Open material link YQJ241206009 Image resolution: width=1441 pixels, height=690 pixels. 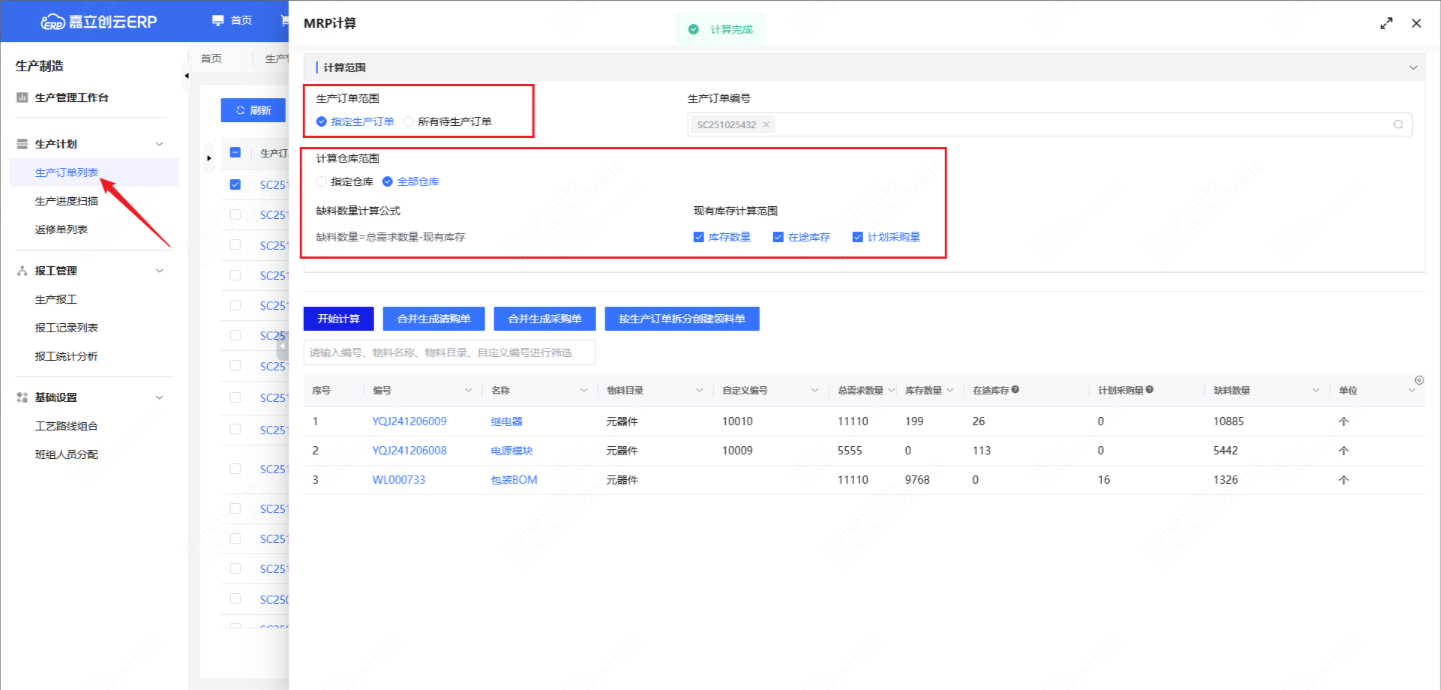click(409, 422)
